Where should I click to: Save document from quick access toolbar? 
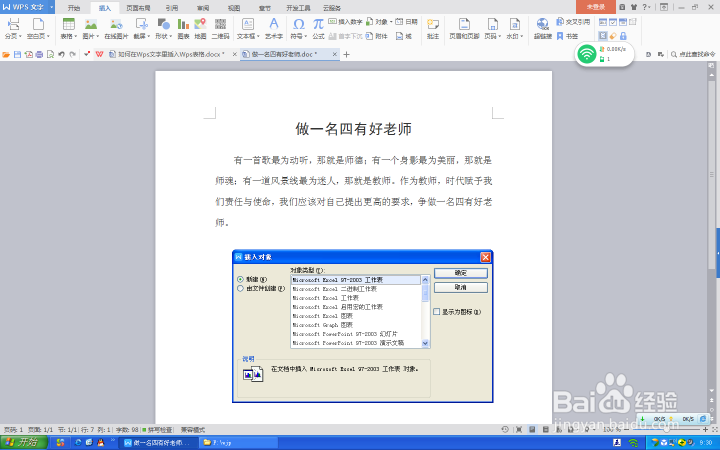[x=17, y=55]
